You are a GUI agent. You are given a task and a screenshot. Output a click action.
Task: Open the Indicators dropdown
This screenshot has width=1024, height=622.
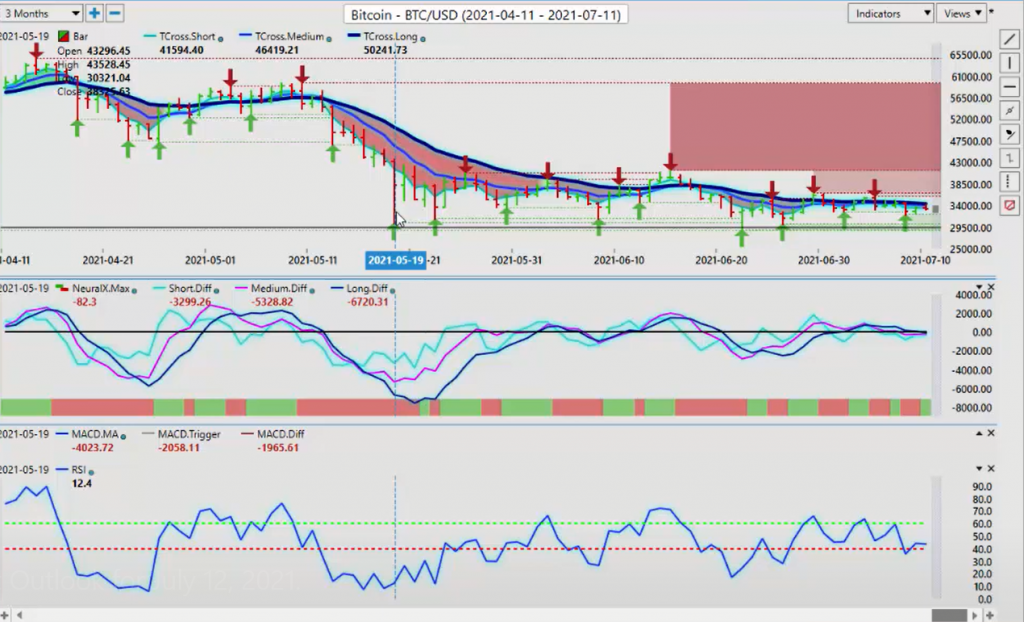(x=890, y=13)
